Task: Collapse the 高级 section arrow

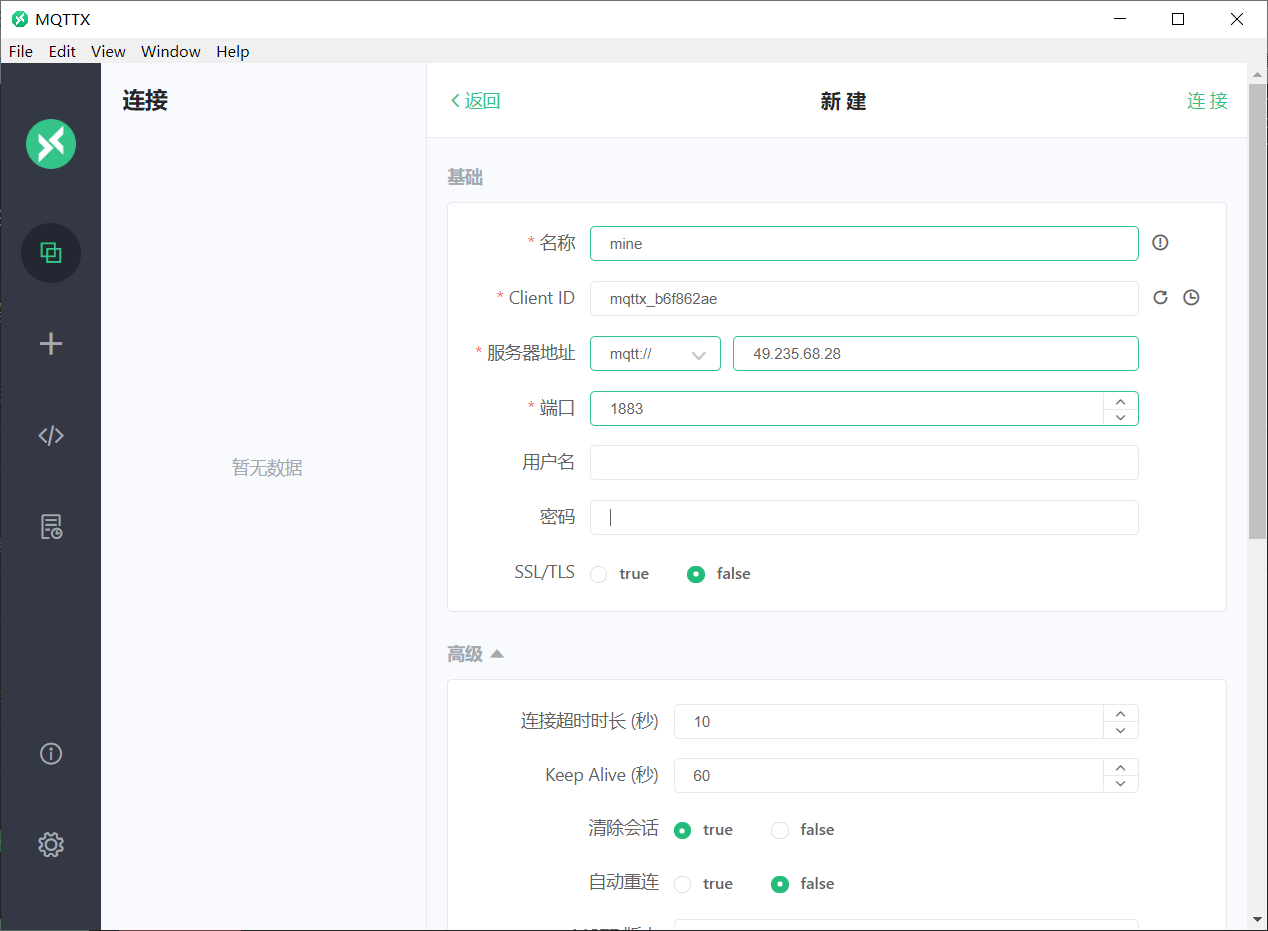Action: tap(497, 654)
